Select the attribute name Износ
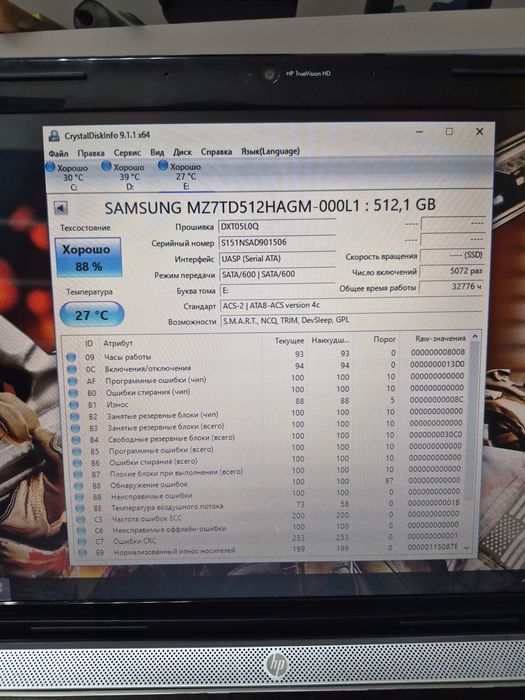 pyautogui.click(x=117, y=404)
